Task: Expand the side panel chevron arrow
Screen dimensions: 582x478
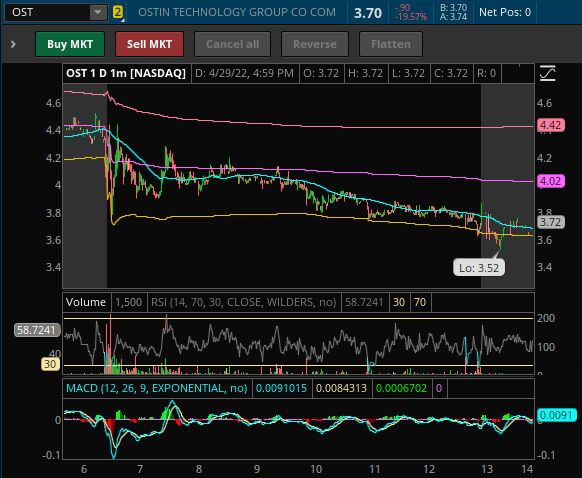Action: coord(13,45)
